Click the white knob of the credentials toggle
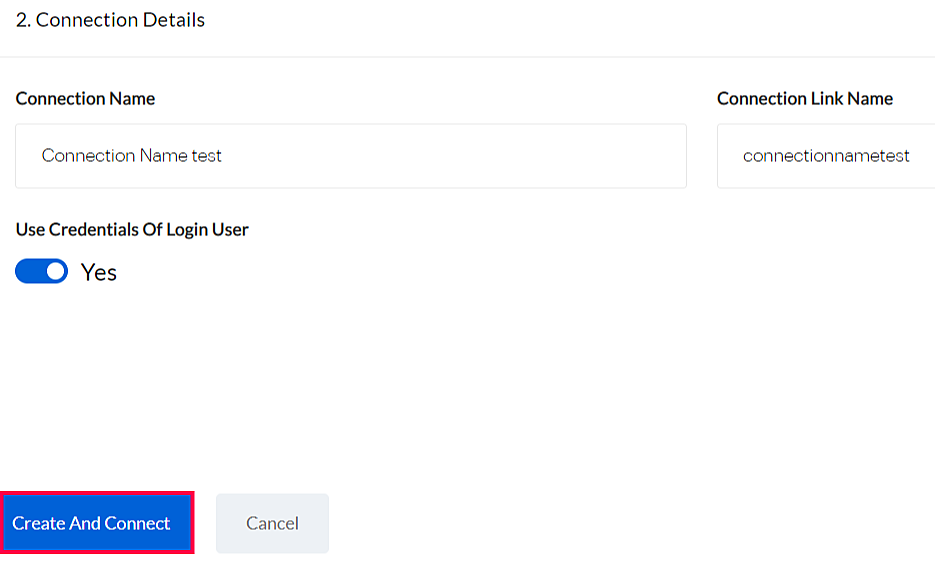Viewport: 935px width, 563px height. pyautogui.click(x=55, y=271)
